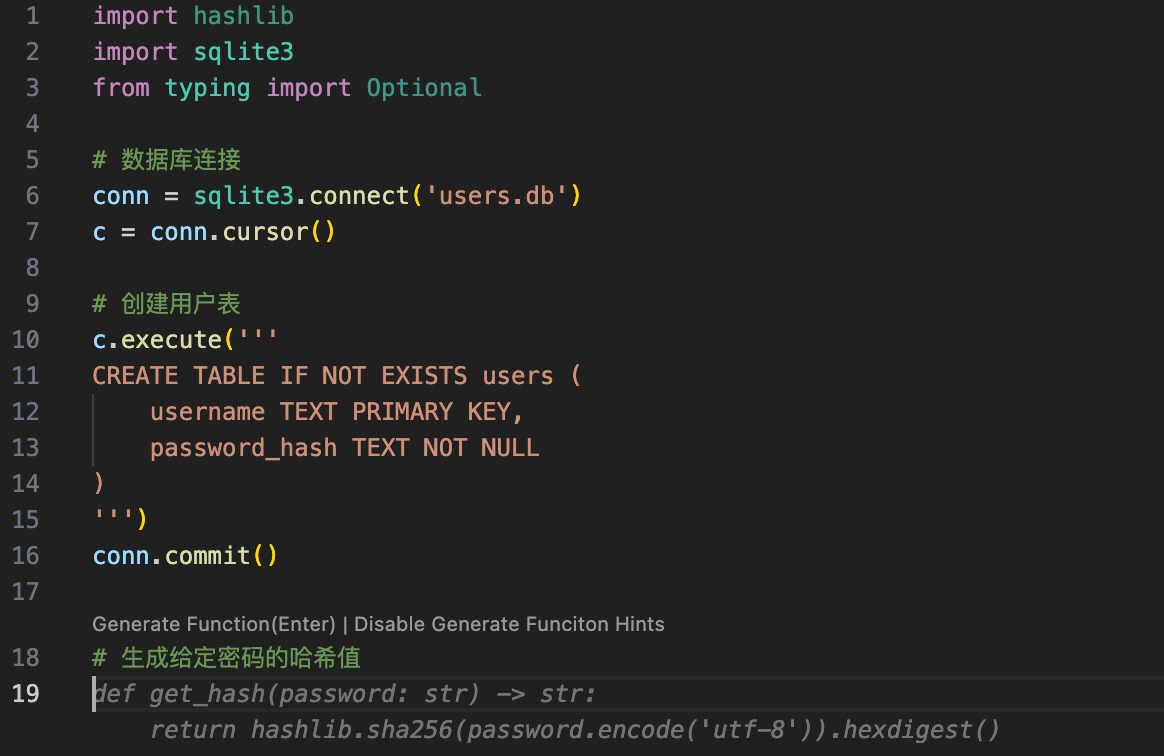Click the 'users.db' string literal
The image size is (1164, 756).
(496, 196)
